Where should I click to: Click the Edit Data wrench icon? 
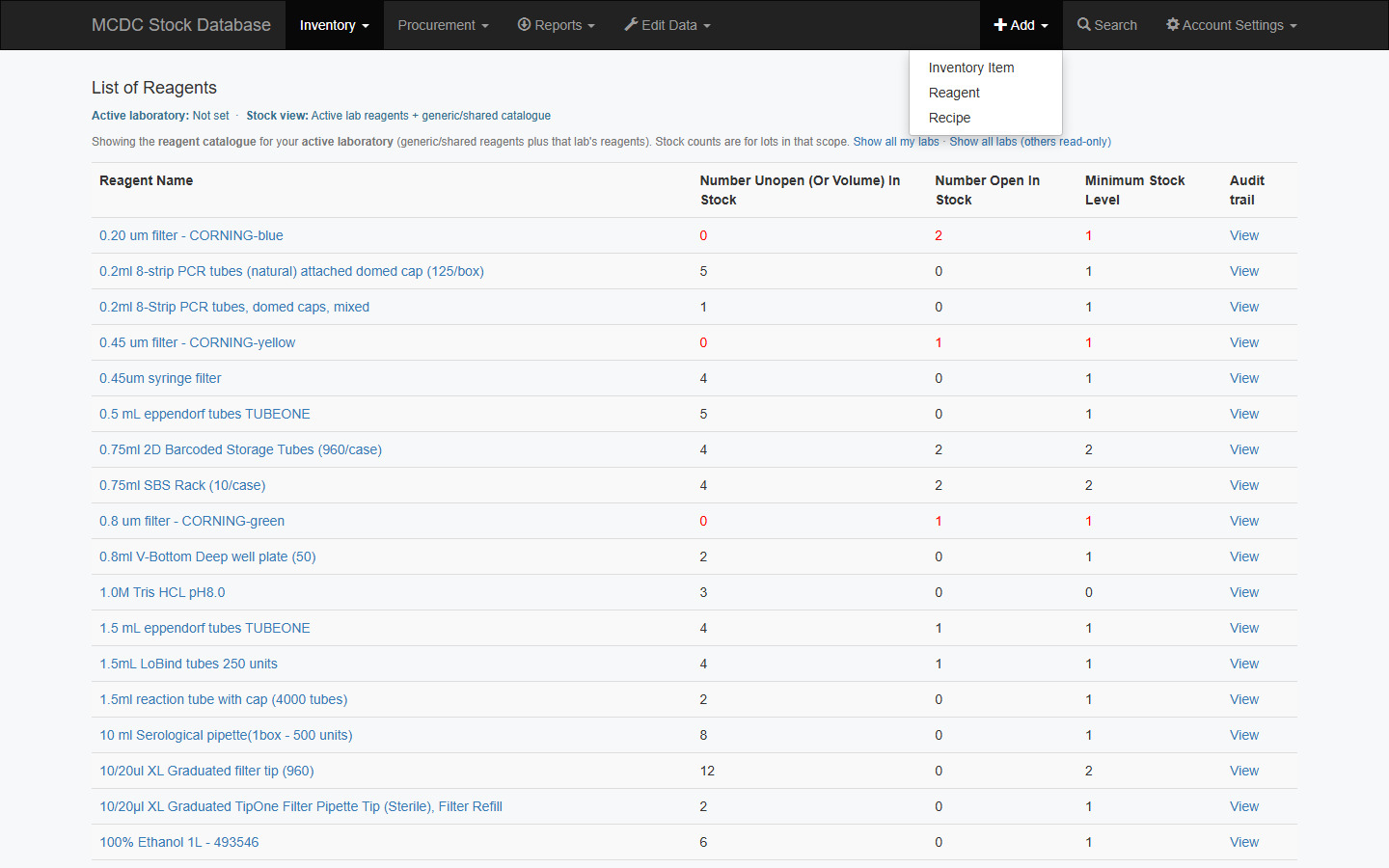[x=632, y=25]
